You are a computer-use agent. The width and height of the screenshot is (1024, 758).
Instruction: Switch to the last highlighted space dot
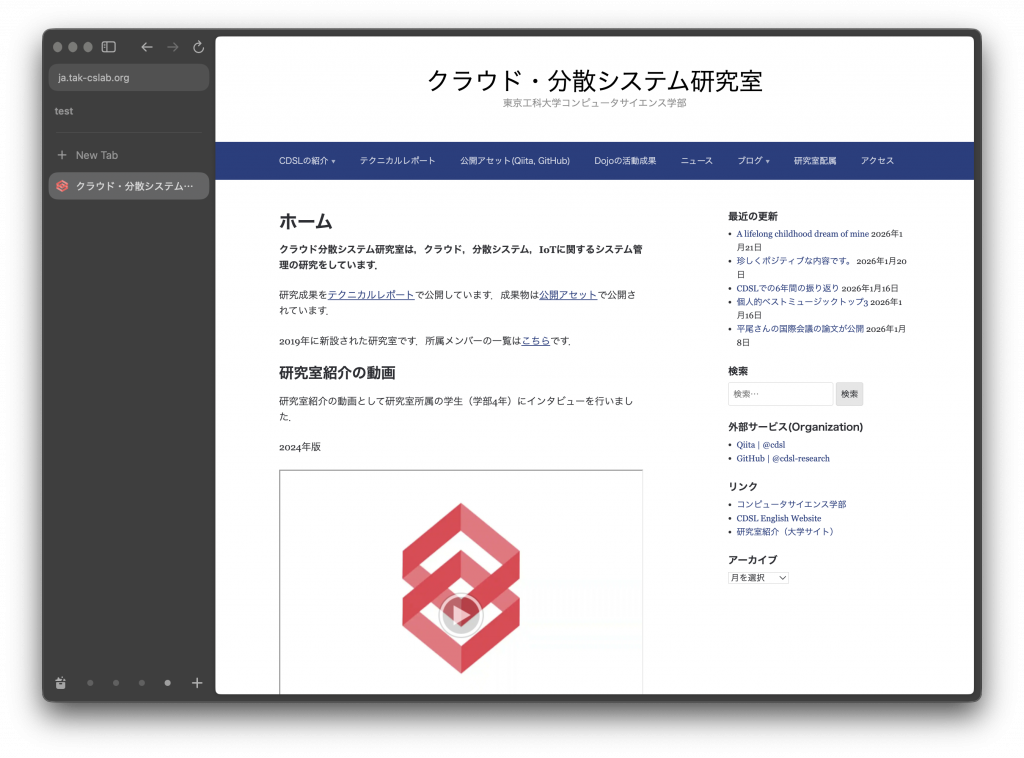(167, 683)
